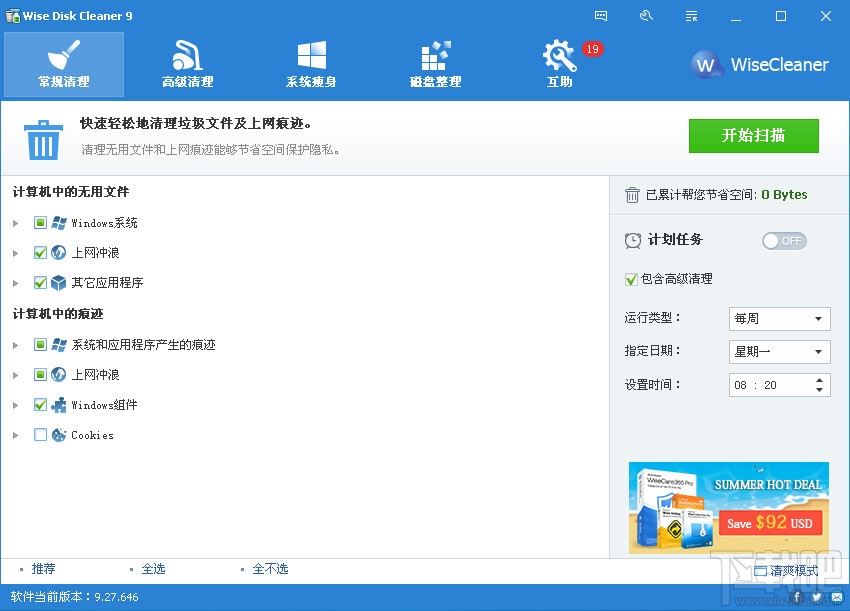Viewport: 850px width, 611px height.
Task: Click the Cookies cookie icon
Action: tap(59, 435)
